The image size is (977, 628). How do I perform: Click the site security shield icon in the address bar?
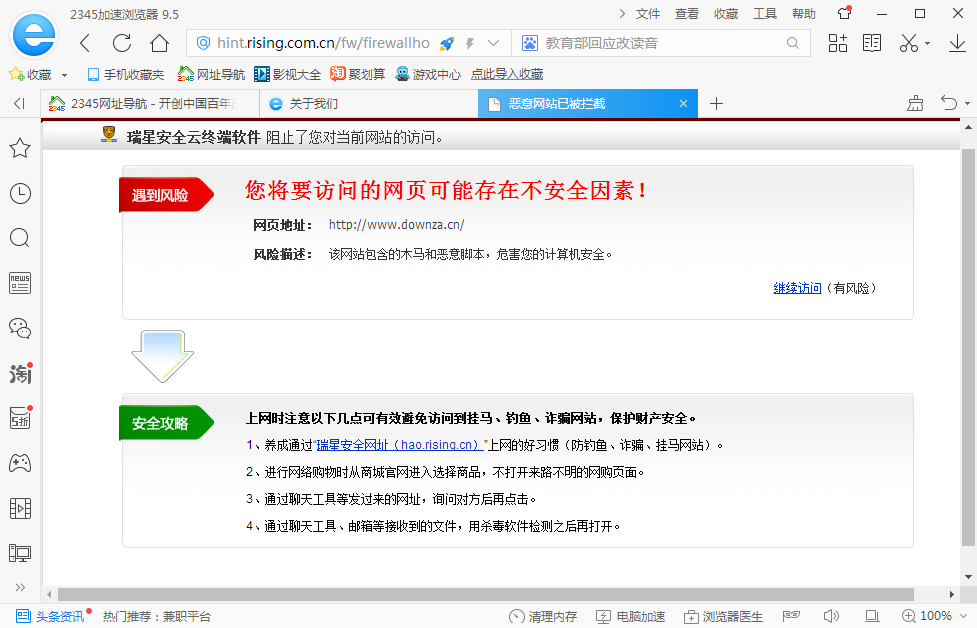[x=203, y=43]
